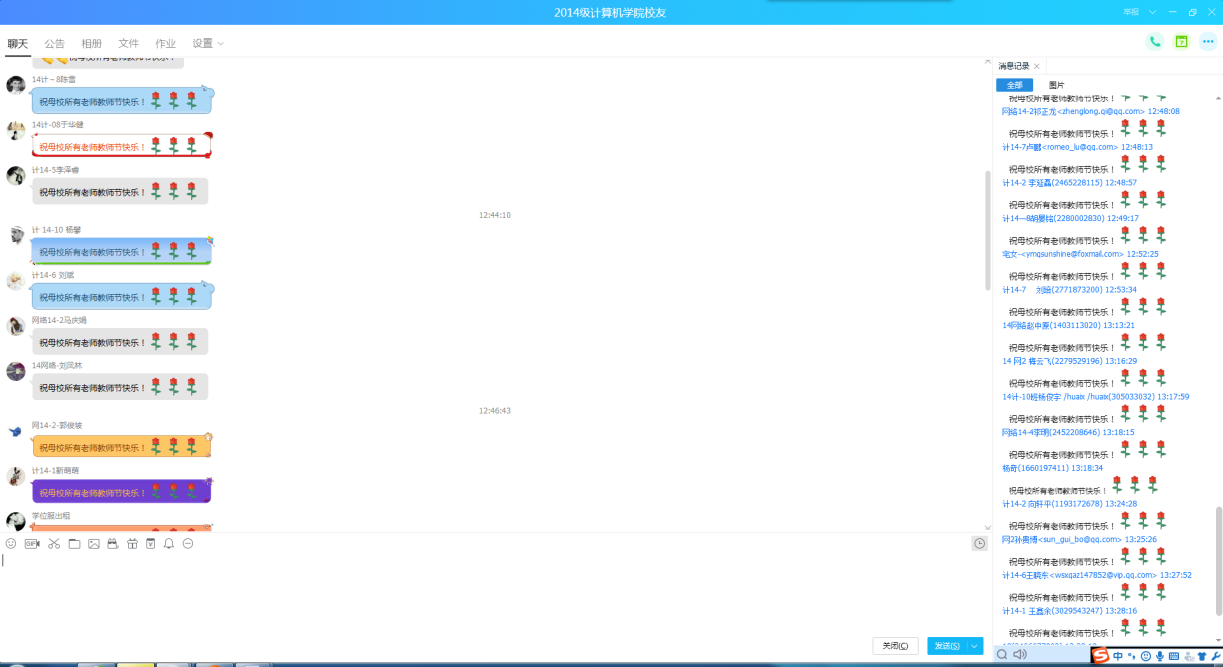Select the 图片 filter in message records
1223x667 pixels.
coord(1056,85)
